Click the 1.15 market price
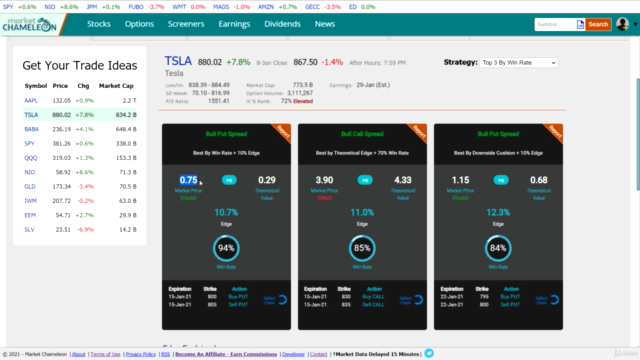 point(460,180)
